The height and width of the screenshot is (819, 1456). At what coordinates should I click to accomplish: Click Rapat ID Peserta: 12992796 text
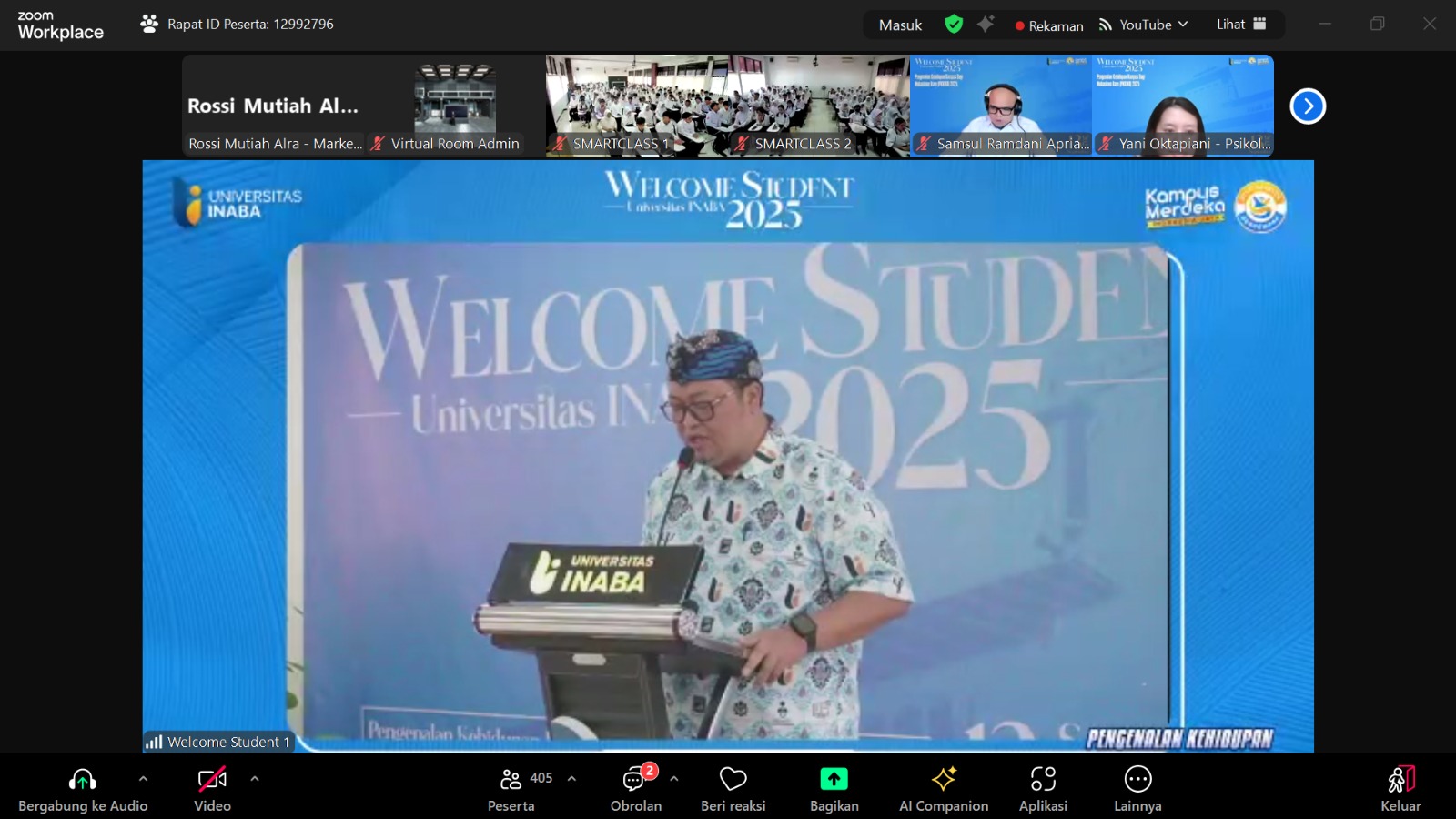tap(250, 25)
